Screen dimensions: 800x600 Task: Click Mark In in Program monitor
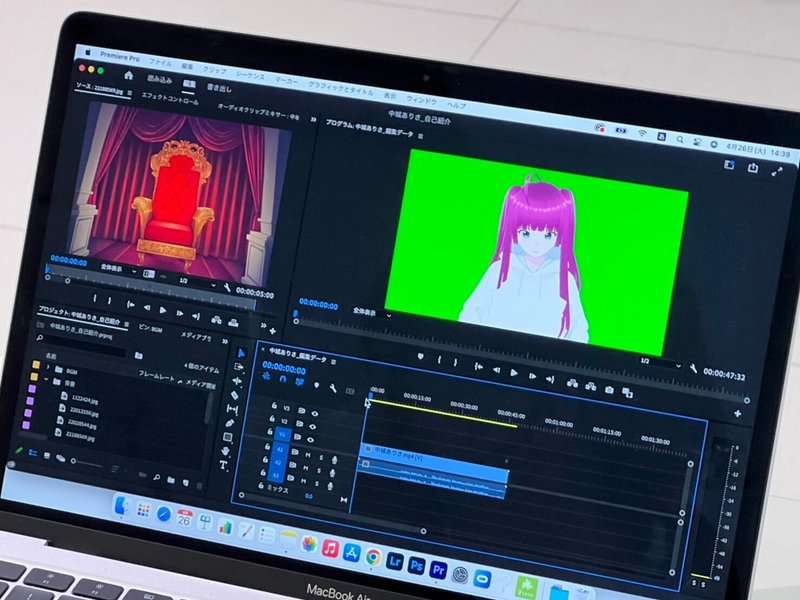[x=439, y=360]
